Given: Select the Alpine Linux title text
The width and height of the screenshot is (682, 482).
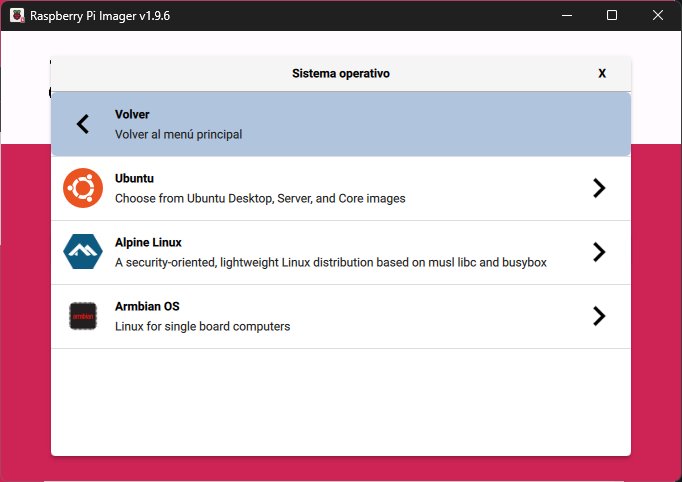Looking at the screenshot, I should click(x=148, y=242).
